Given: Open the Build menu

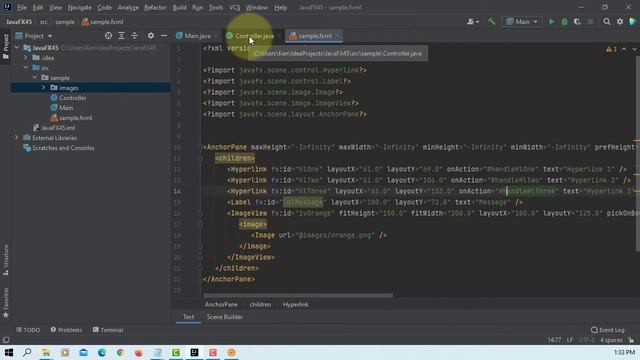Looking at the screenshot, I should [179, 7].
